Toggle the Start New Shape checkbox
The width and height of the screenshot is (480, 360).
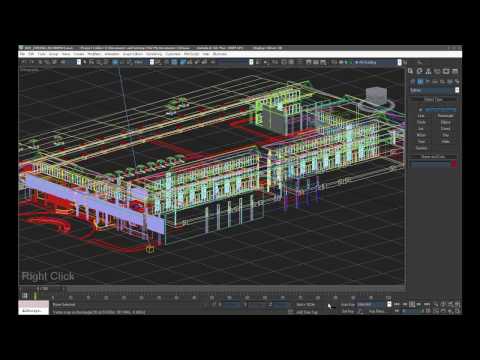[420, 109]
